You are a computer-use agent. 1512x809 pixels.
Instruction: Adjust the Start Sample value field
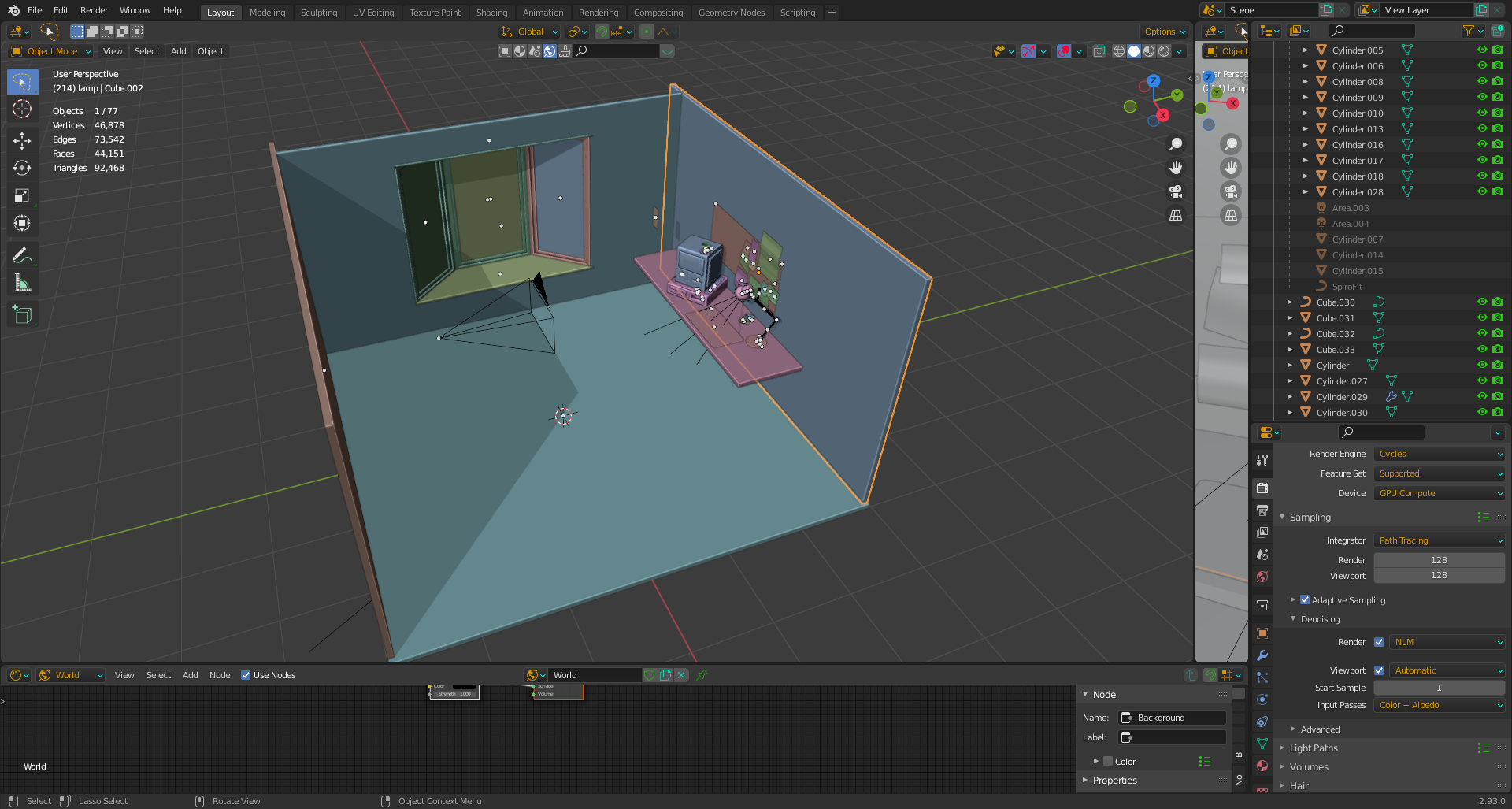(1440, 688)
